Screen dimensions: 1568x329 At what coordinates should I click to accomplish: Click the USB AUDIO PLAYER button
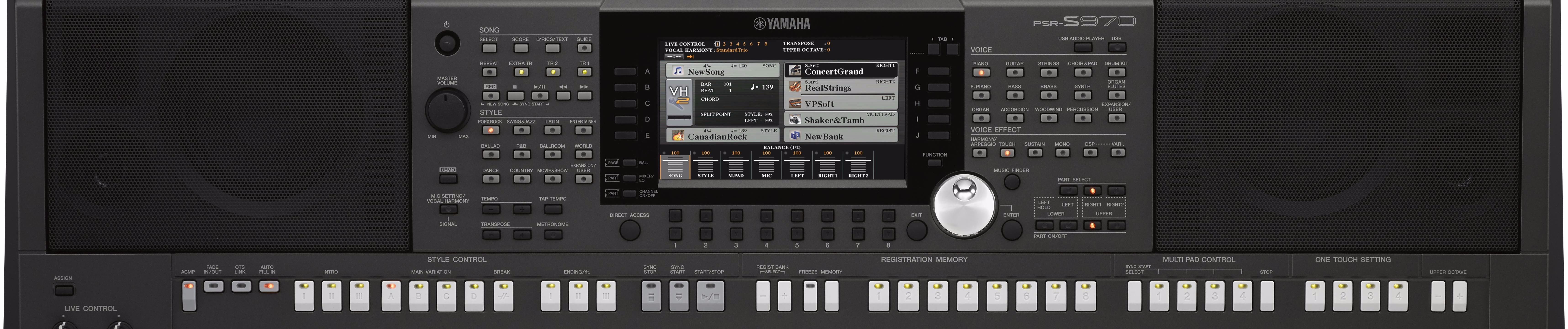[x=1083, y=47]
